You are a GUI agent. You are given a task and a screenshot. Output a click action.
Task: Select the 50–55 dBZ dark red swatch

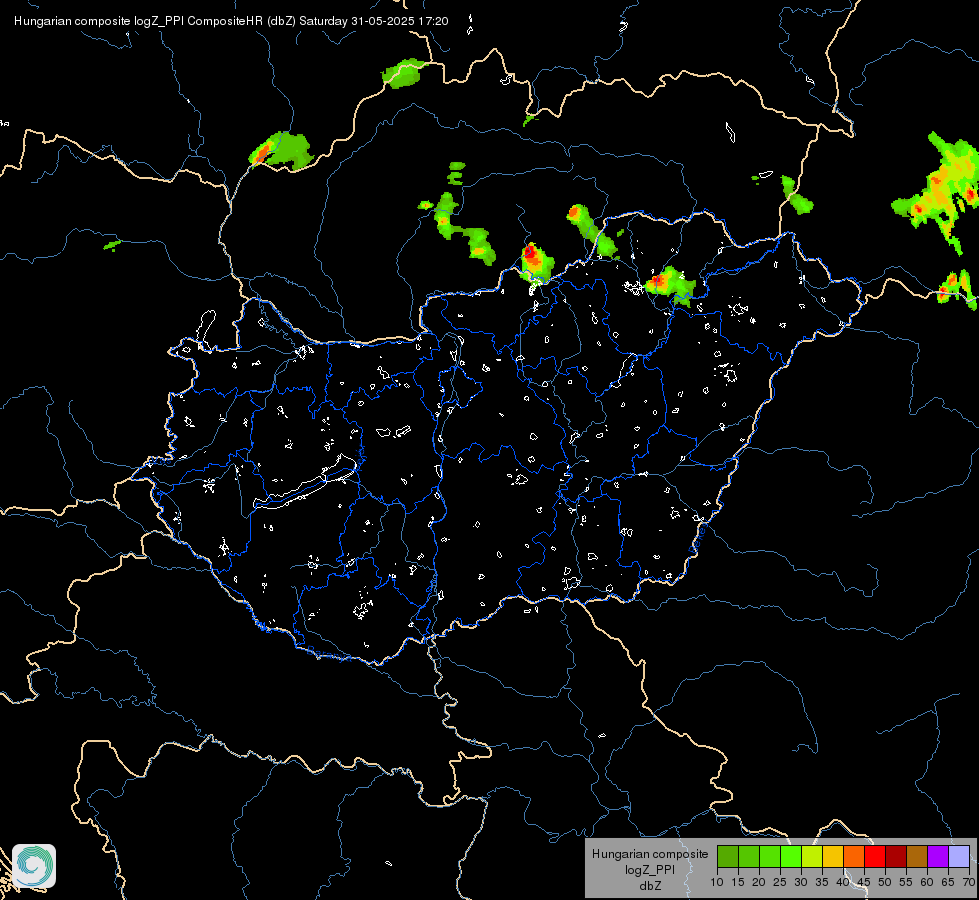[896, 856]
